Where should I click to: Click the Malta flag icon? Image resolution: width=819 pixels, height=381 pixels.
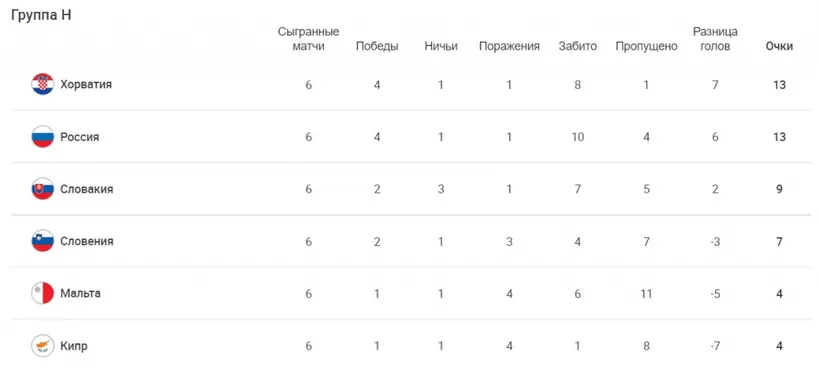42,293
